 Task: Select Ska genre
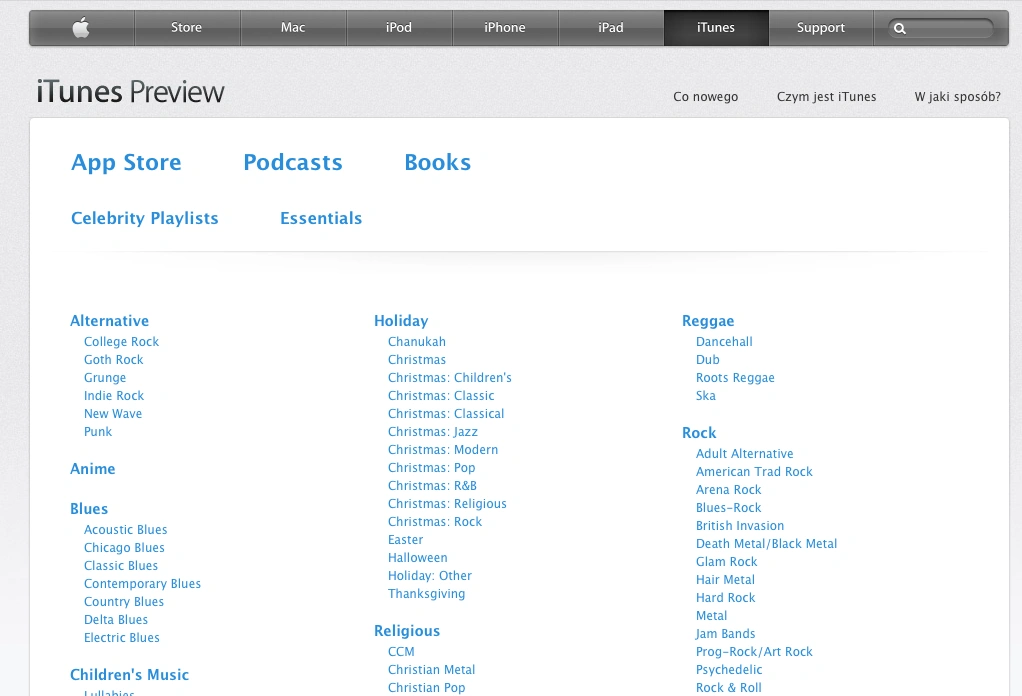[x=705, y=396]
